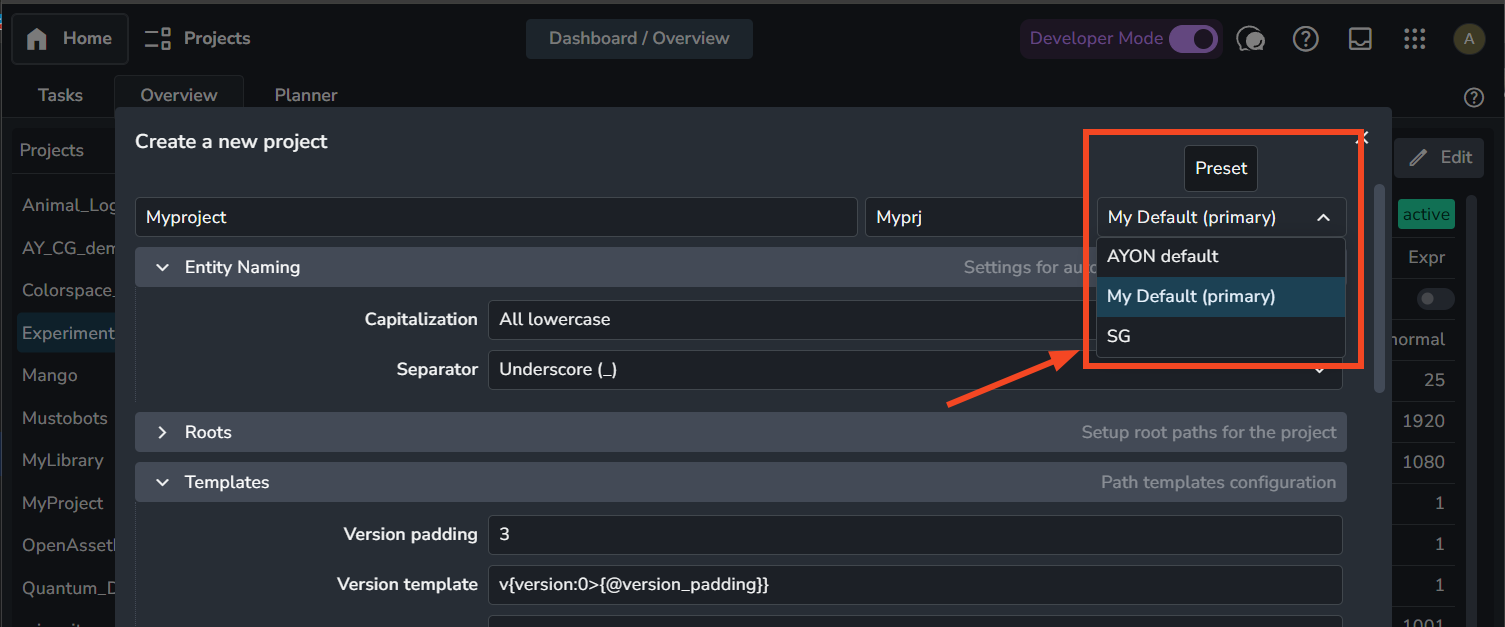Click the help question mark icon
The image size is (1505, 627).
(1305, 39)
